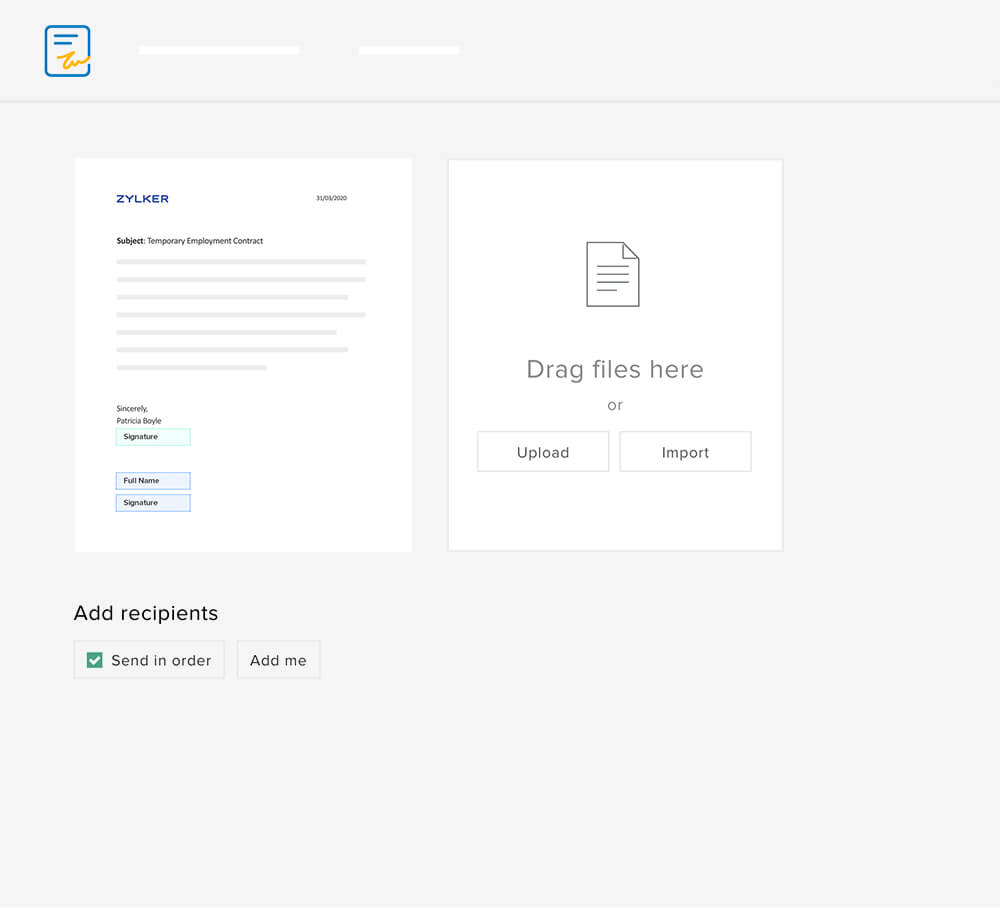1000x908 pixels.
Task: Click the Subject line of the contract
Action: pyautogui.click(x=190, y=241)
